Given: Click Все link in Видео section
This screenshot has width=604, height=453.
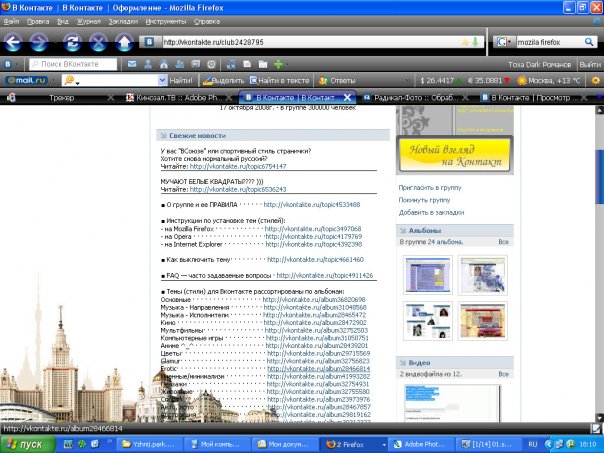Looking at the screenshot, I should pos(503,374).
